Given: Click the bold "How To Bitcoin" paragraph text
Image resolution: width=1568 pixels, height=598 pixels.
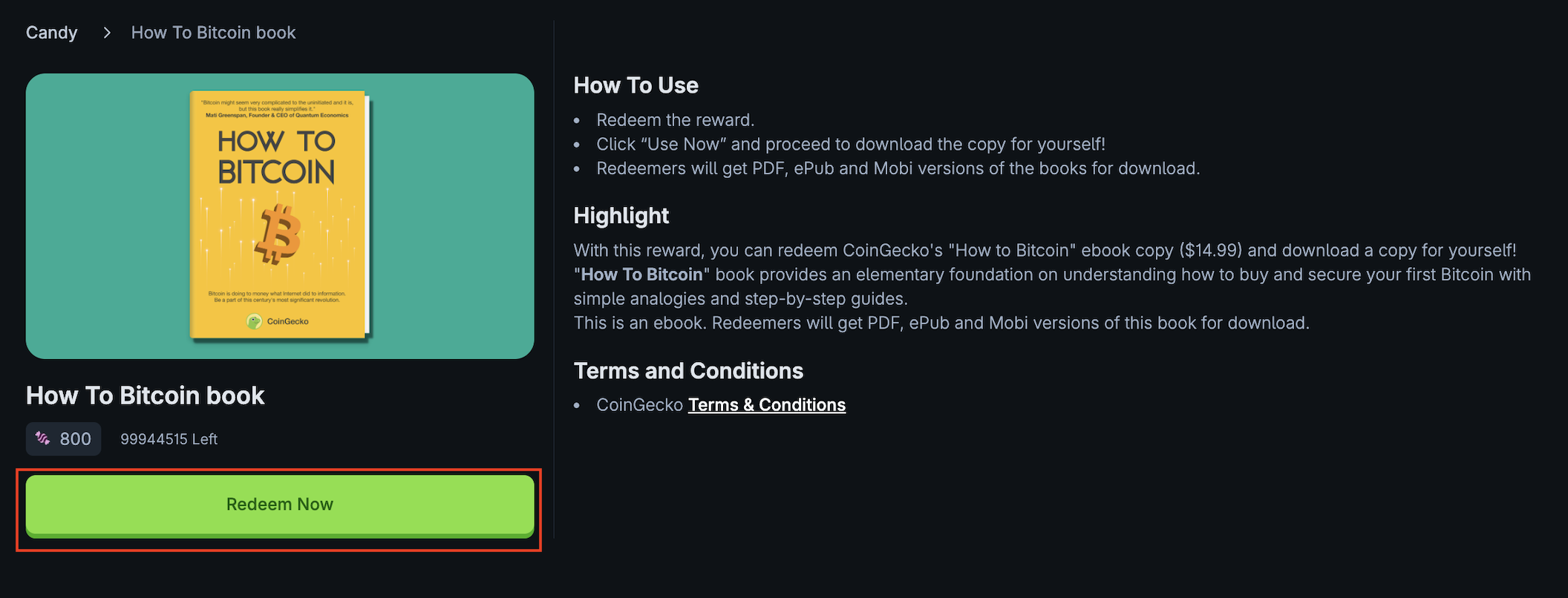Looking at the screenshot, I should [641, 275].
